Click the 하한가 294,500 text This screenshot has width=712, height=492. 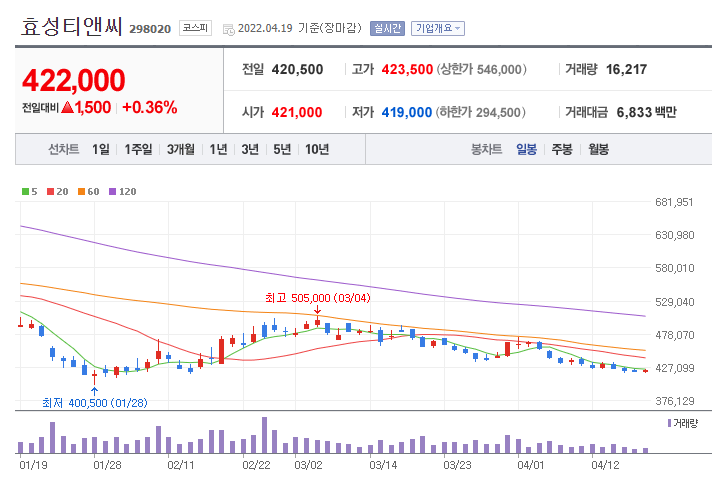click(481, 112)
